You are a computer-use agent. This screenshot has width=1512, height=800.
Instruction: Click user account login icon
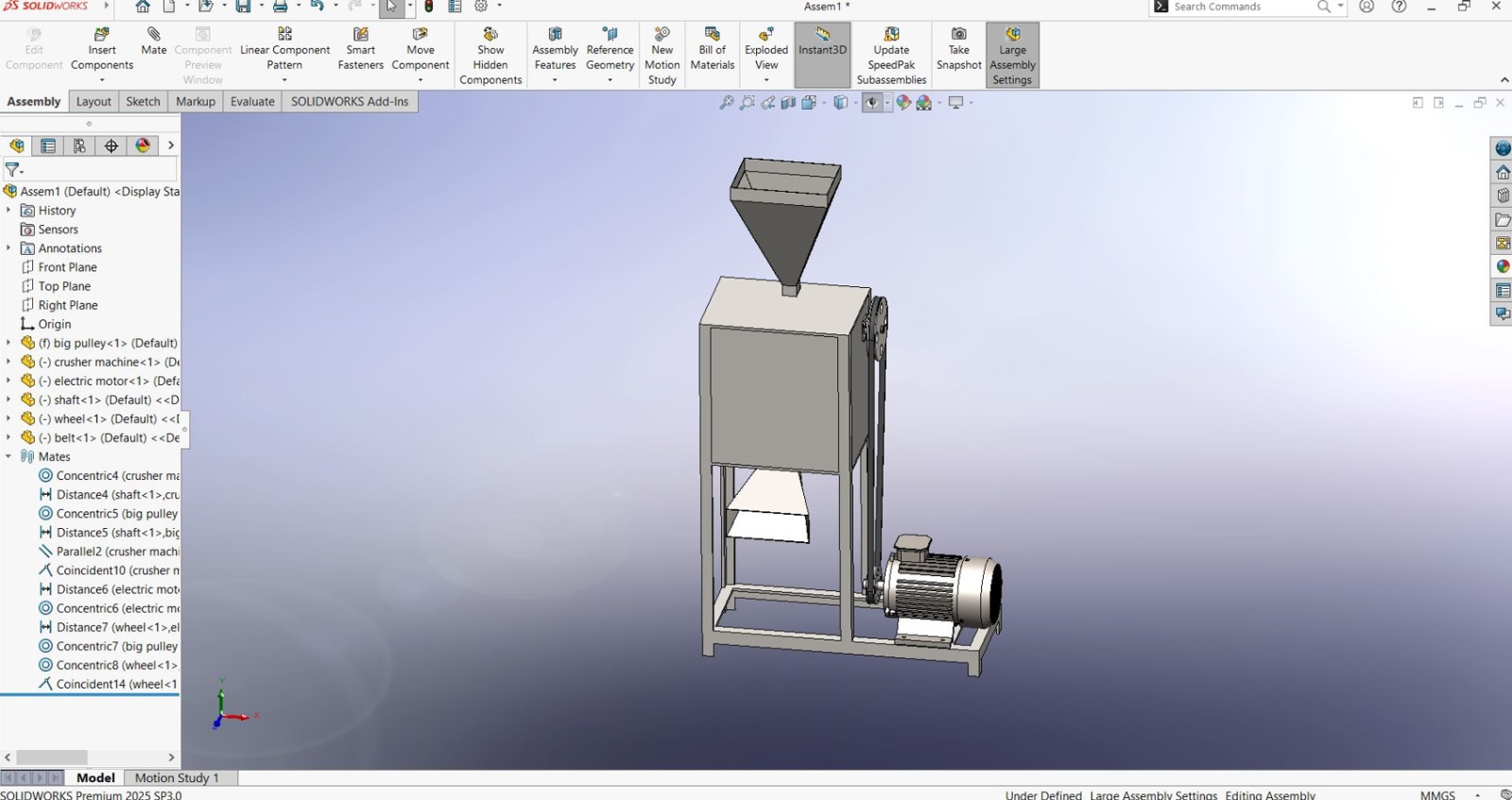[x=1366, y=7]
